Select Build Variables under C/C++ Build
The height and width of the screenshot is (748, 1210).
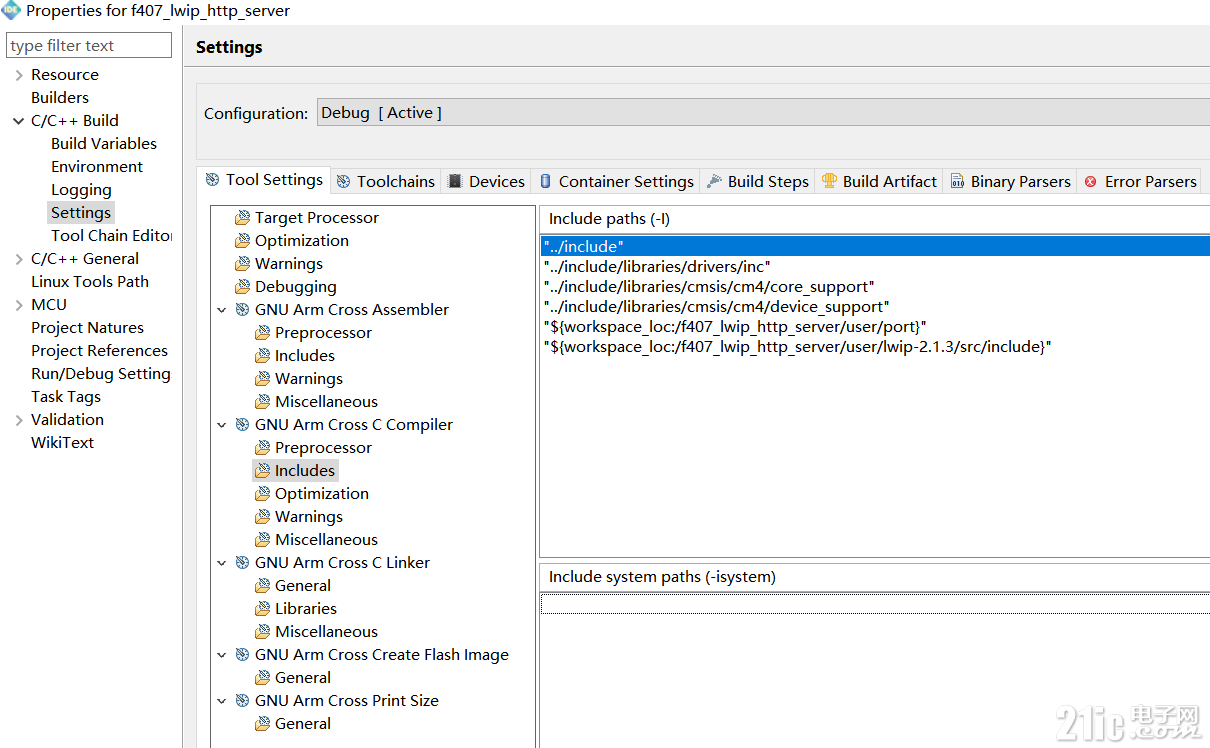tap(104, 144)
